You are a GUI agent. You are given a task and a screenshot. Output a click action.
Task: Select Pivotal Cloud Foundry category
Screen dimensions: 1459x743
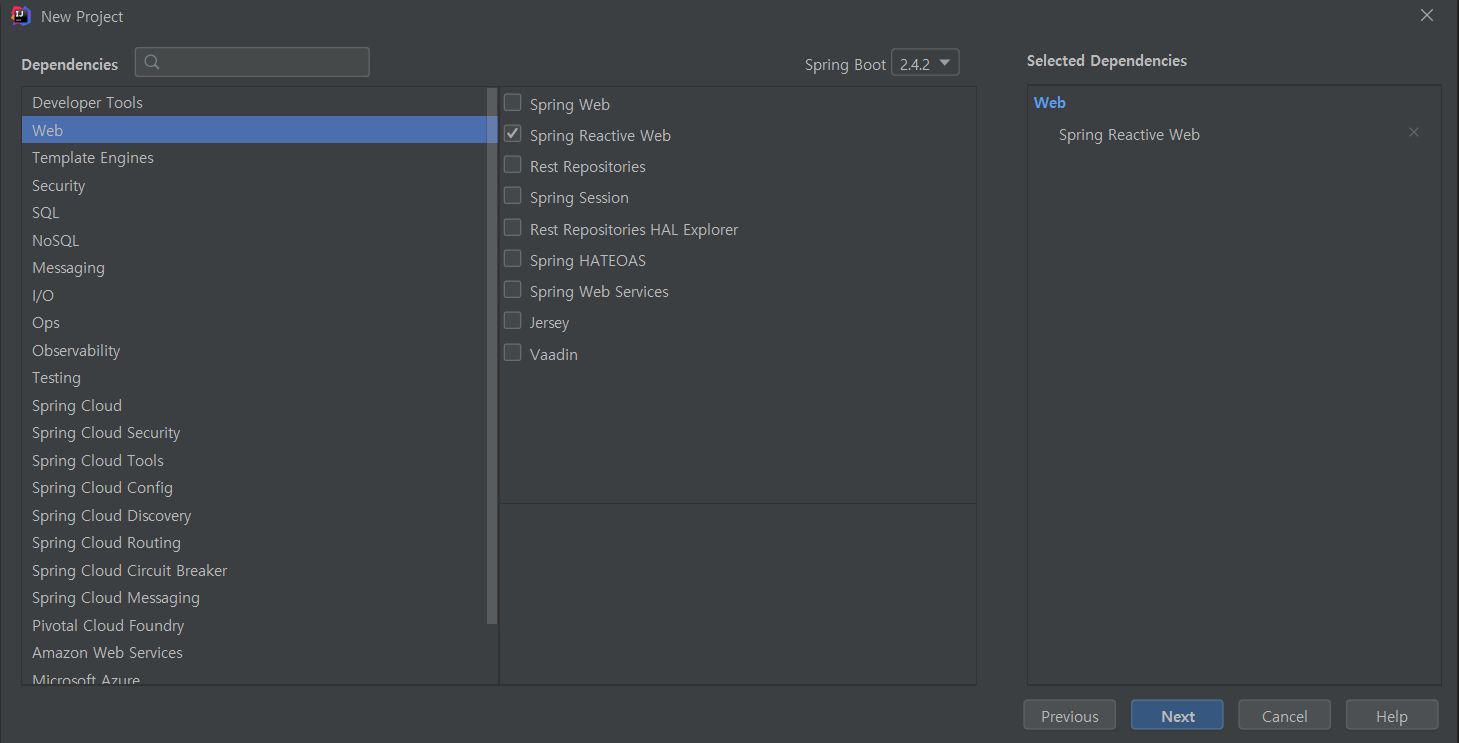pos(254,625)
